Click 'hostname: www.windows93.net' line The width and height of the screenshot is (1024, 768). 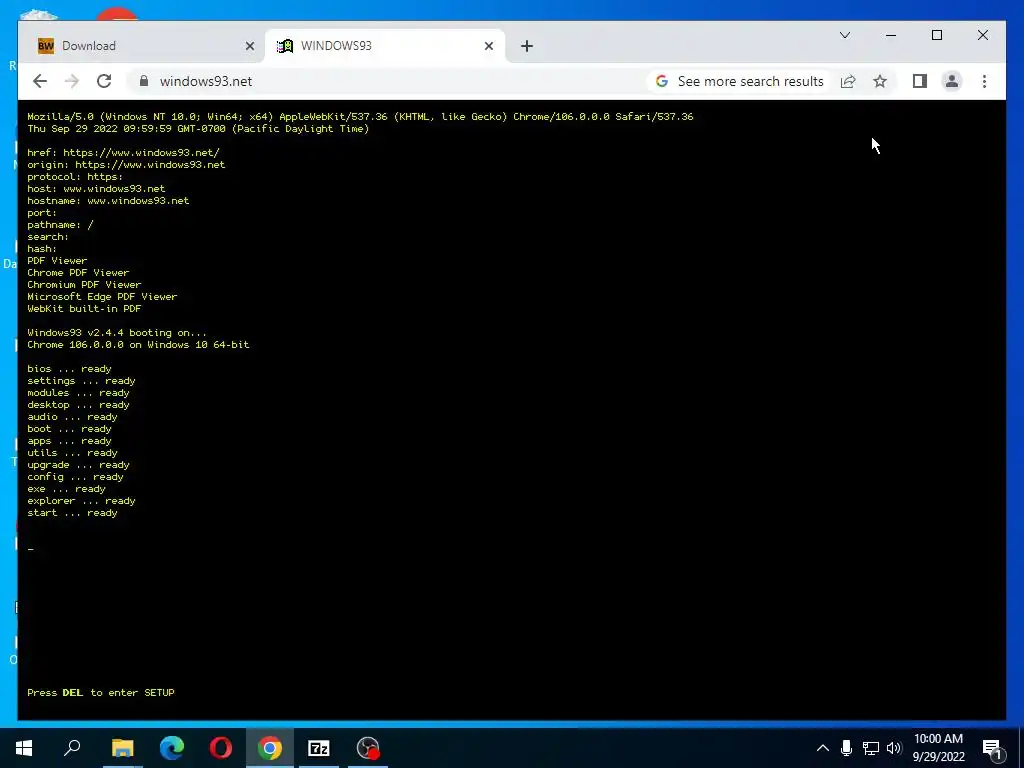(108, 200)
